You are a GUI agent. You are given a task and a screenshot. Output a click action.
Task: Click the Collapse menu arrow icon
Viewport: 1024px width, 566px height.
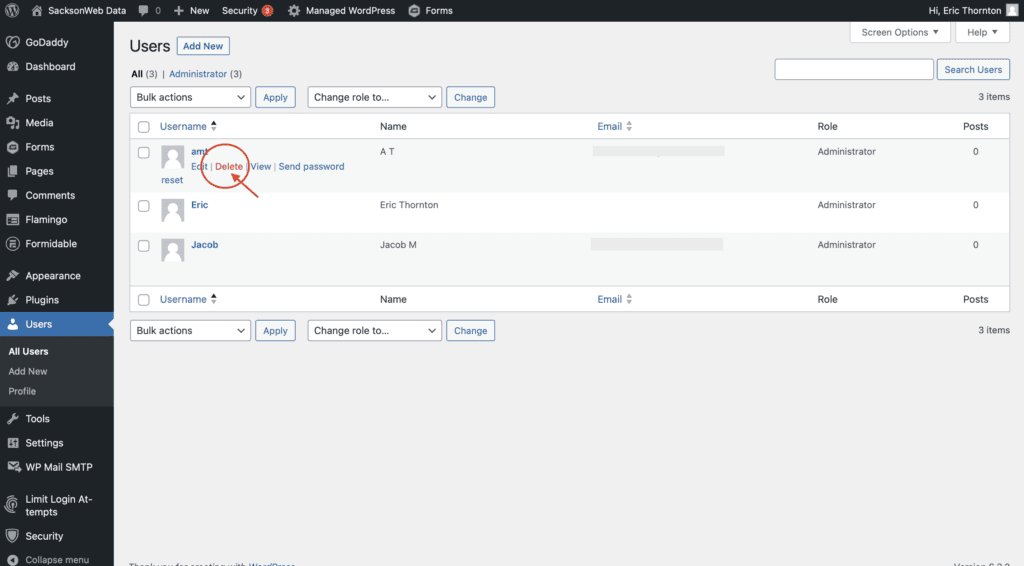point(12,560)
